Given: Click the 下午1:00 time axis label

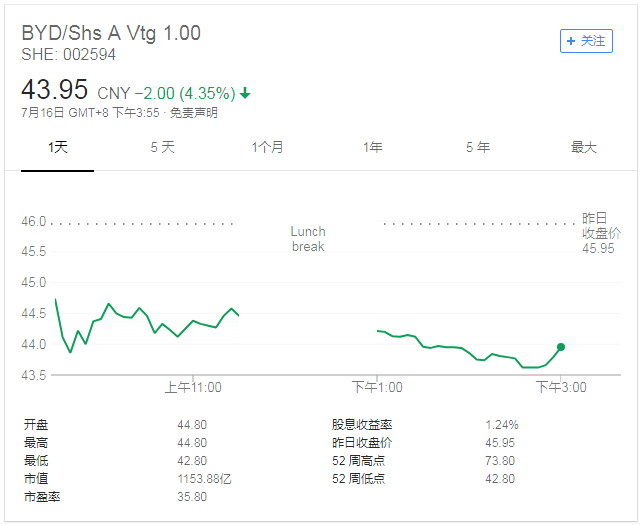Looking at the screenshot, I should tap(377, 387).
